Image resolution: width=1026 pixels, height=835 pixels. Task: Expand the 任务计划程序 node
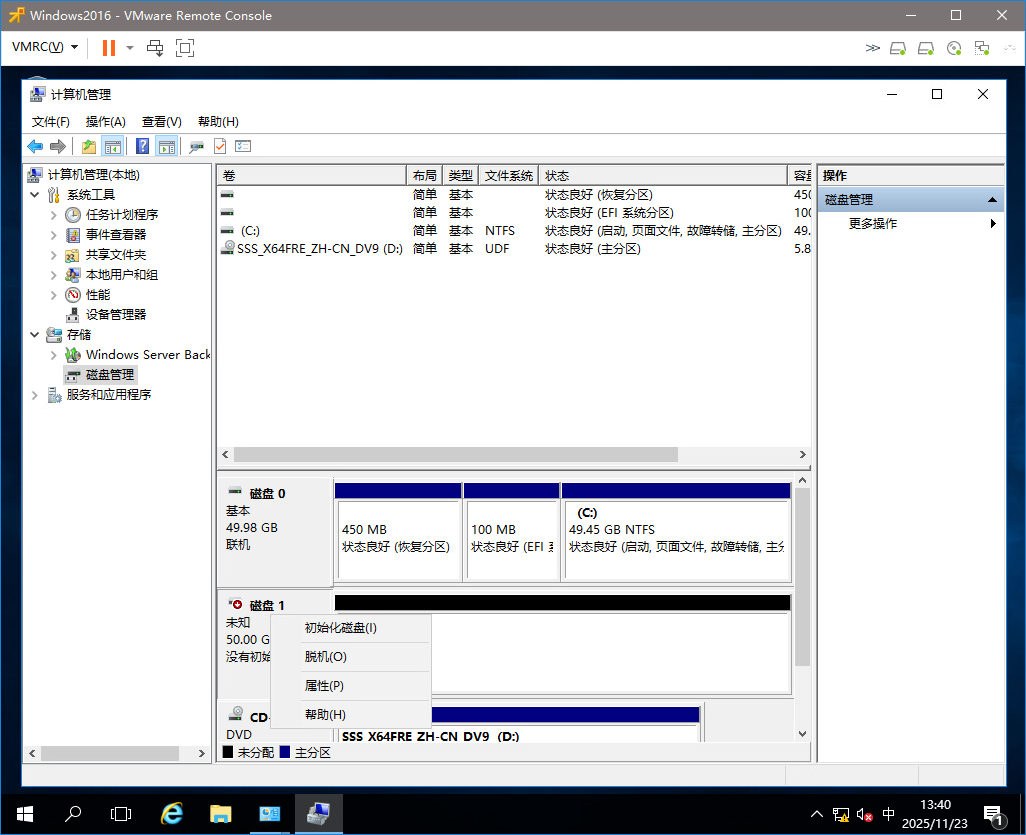(54, 215)
